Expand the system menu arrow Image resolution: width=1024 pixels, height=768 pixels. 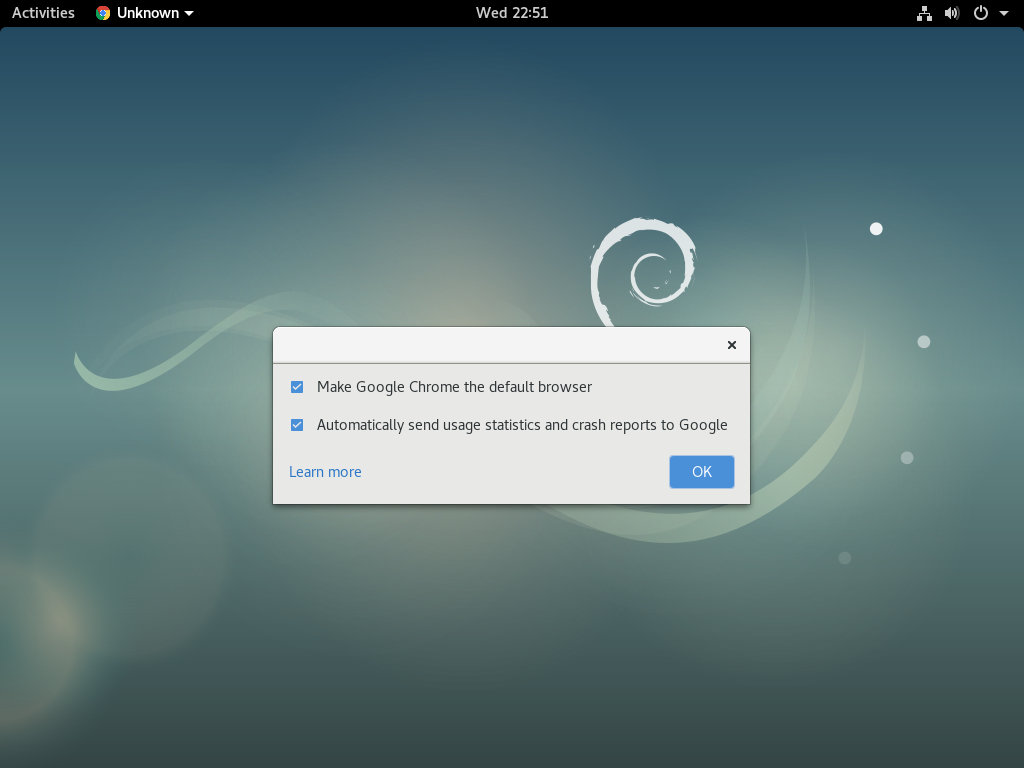point(1004,13)
